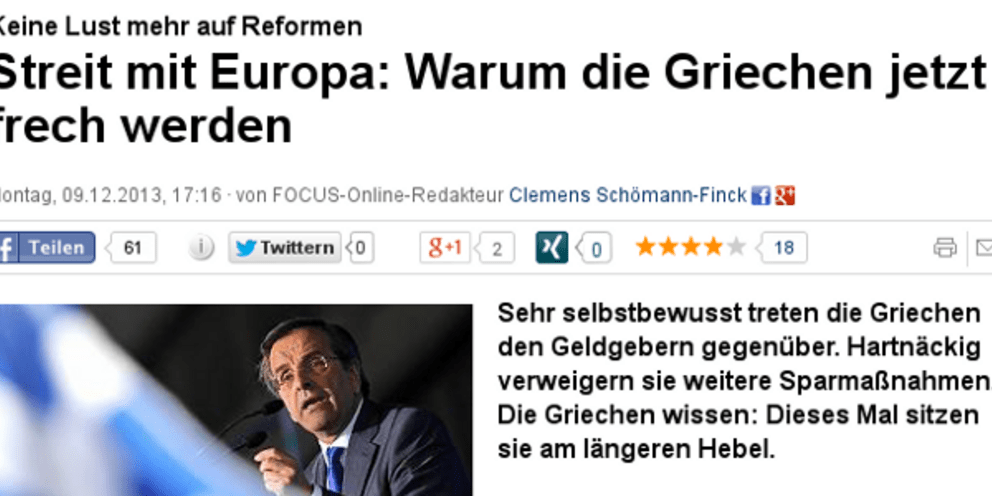Image resolution: width=992 pixels, height=496 pixels.
Task: Print the article using the printer icon
Action: coord(945,247)
